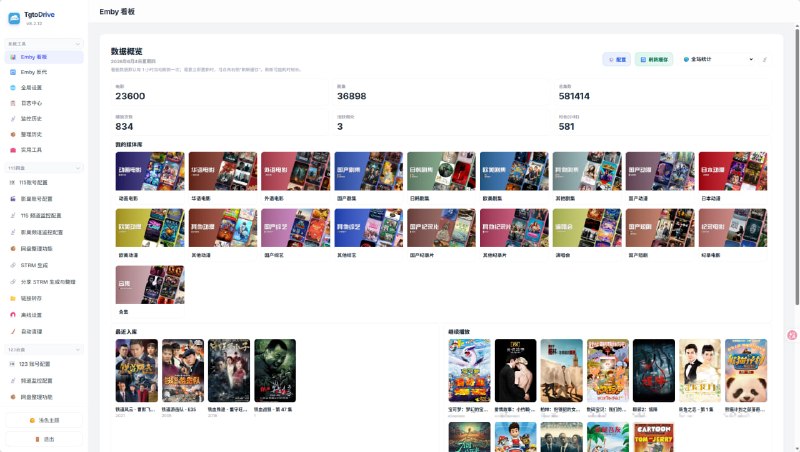The width and height of the screenshot is (800, 452).
Task: Click the pink floating icon at the right edge
Action: coord(792,335)
